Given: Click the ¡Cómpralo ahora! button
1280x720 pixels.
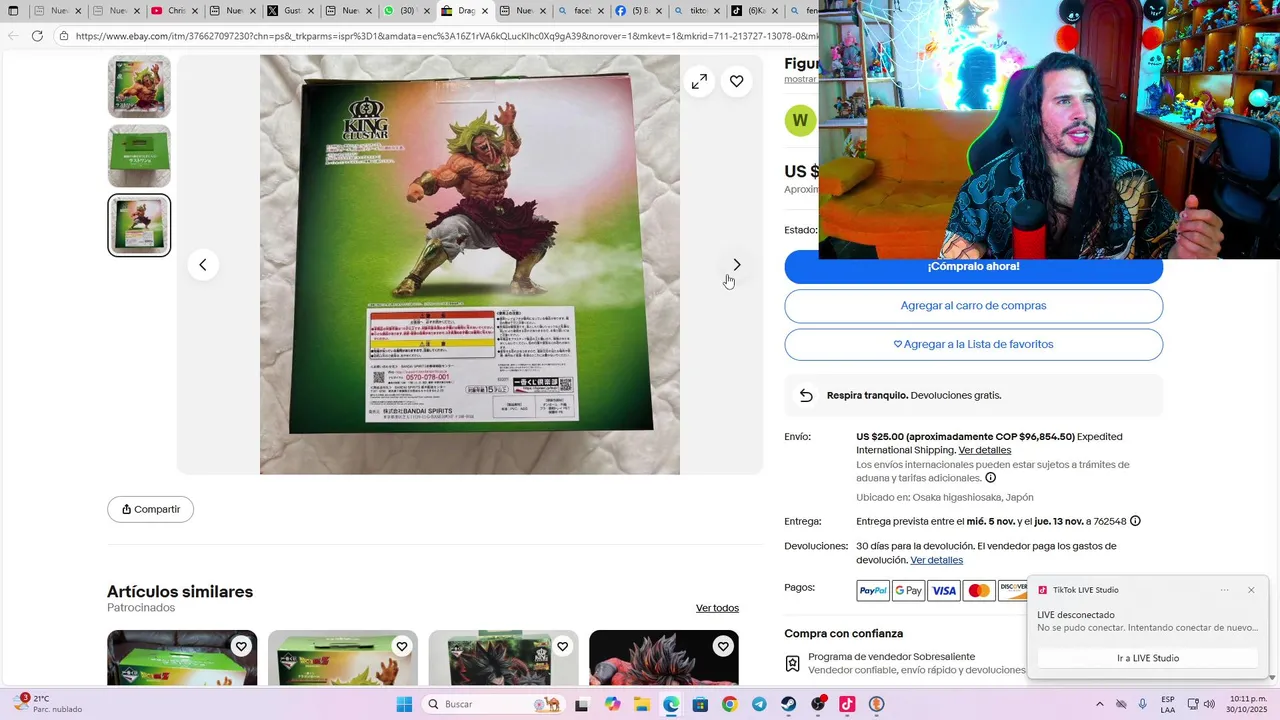Looking at the screenshot, I should coord(973,267).
